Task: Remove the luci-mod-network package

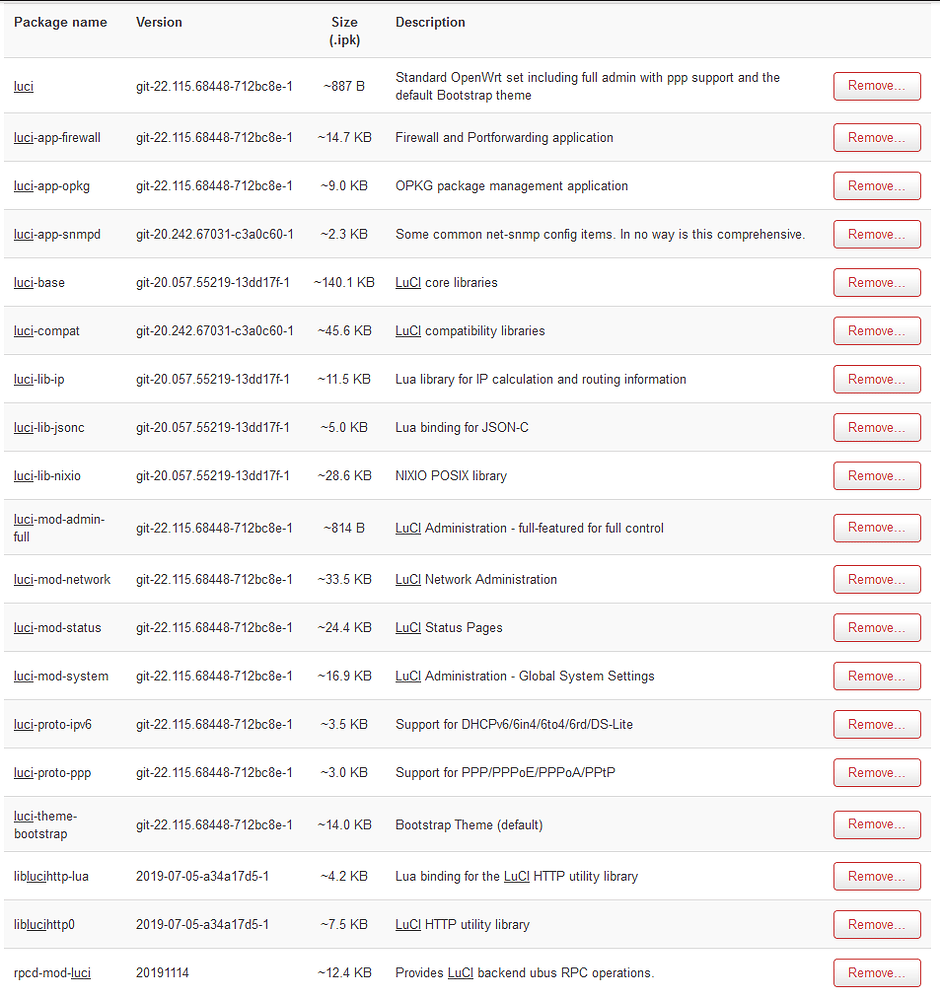Action: pos(877,580)
